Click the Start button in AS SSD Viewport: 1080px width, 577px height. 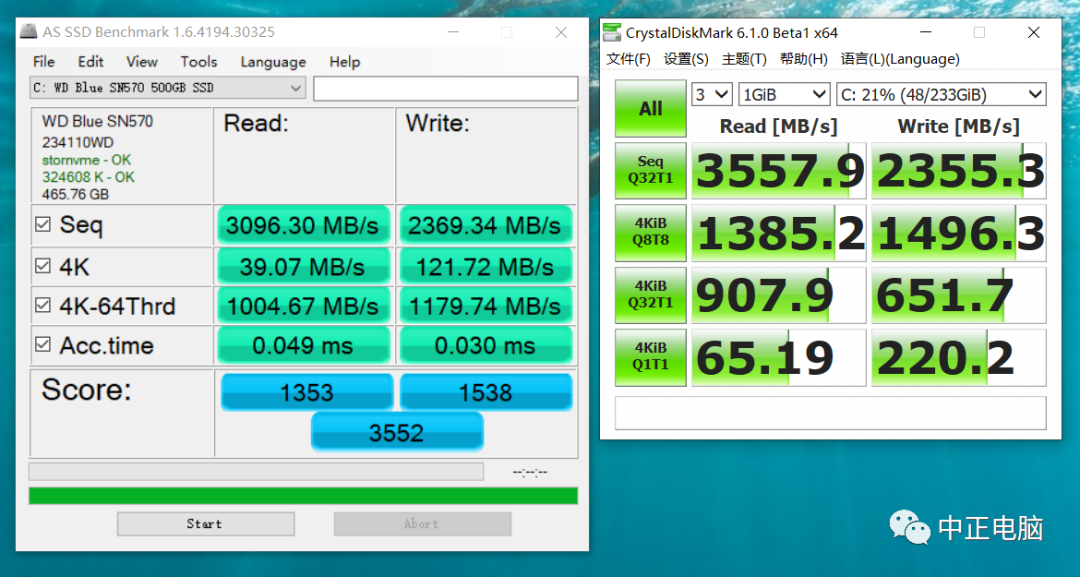pos(205,523)
